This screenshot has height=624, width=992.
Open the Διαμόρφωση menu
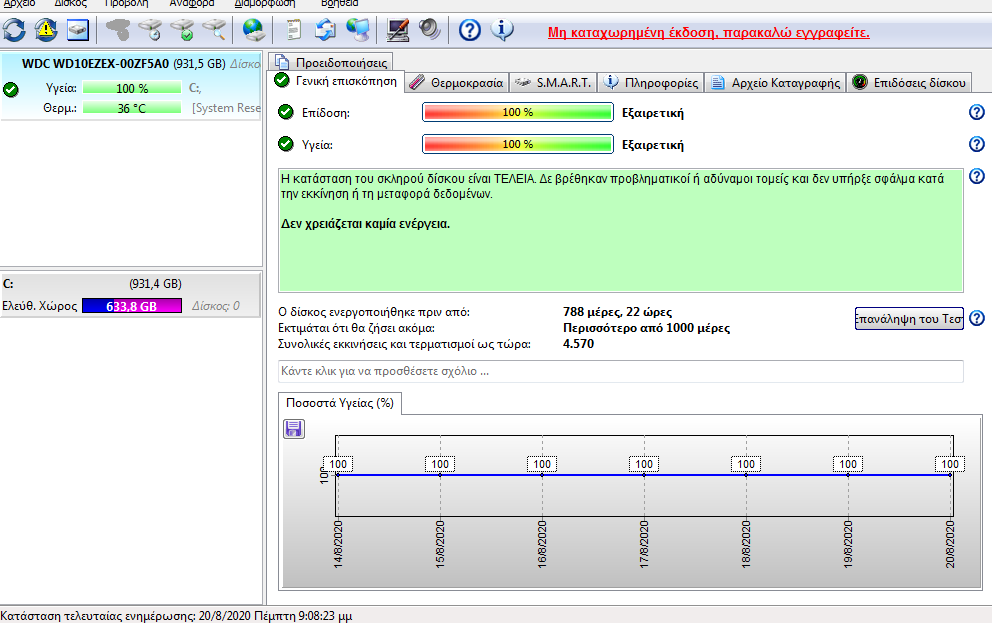263,3
